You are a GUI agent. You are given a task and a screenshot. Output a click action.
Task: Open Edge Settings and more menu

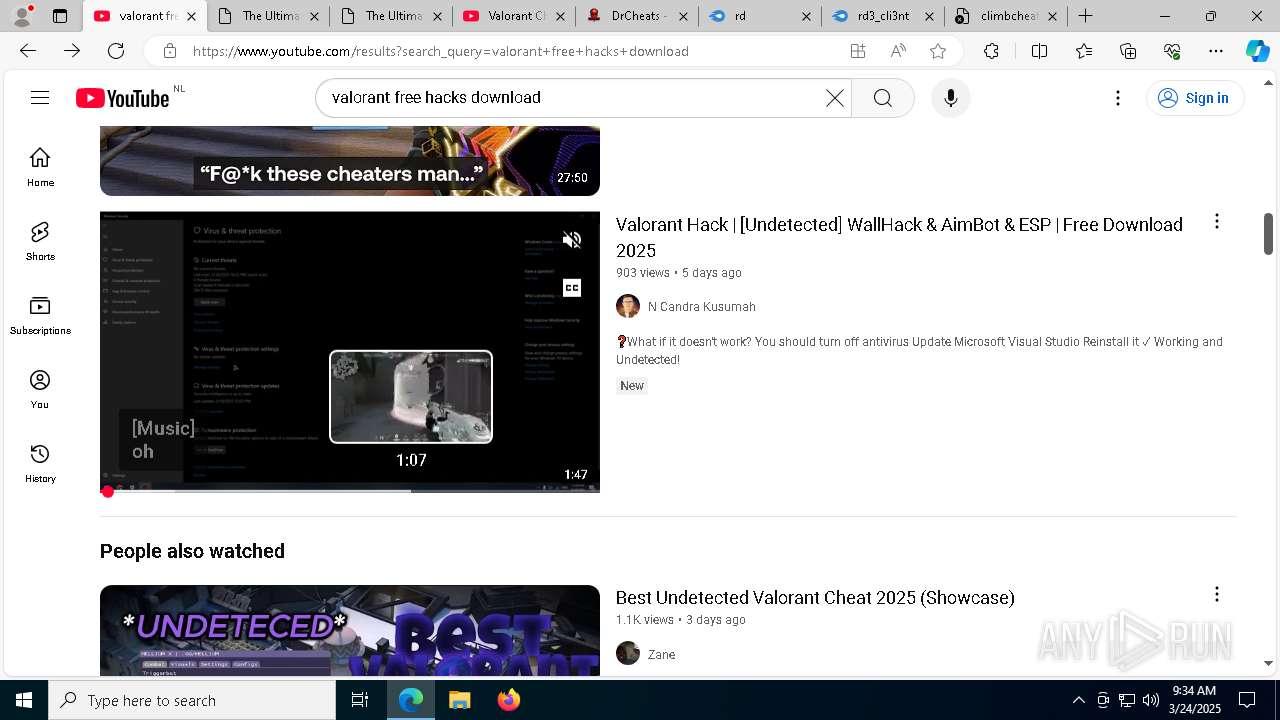tap(1216, 51)
